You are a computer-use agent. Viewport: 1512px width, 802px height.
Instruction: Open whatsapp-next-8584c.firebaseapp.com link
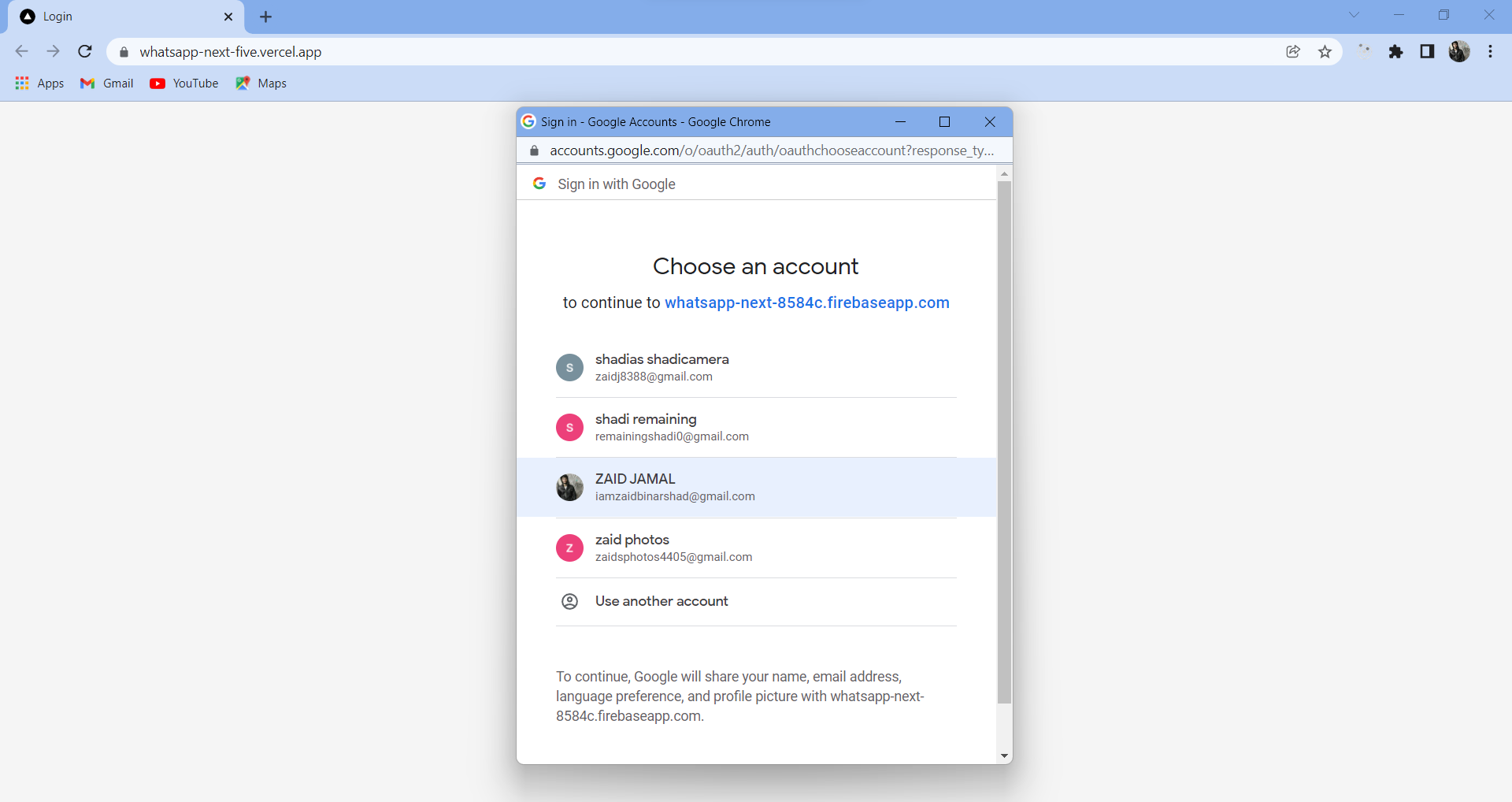click(x=807, y=303)
